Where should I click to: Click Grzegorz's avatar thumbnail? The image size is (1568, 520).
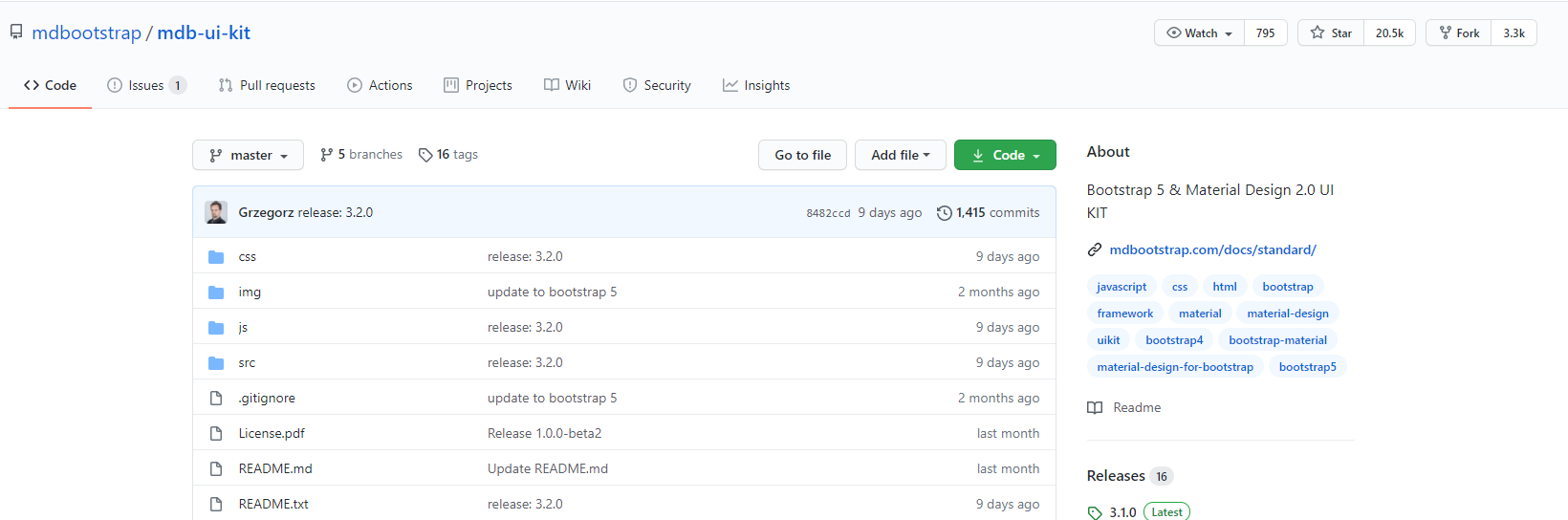pos(216,212)
